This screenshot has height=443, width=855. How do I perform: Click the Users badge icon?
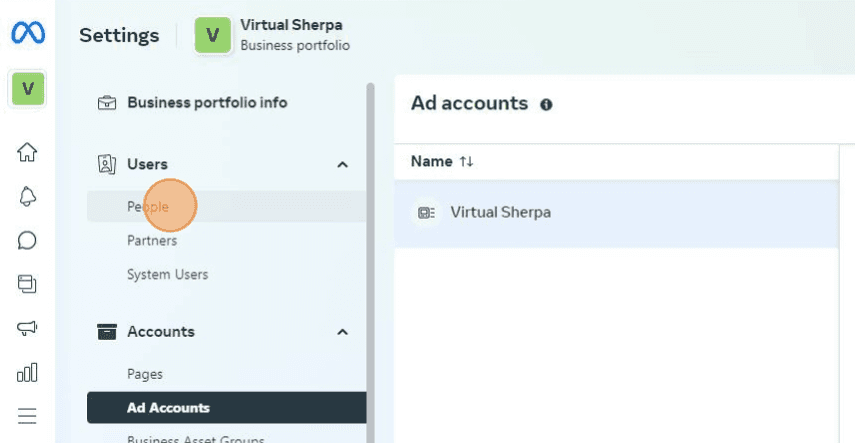pos(107,164)
